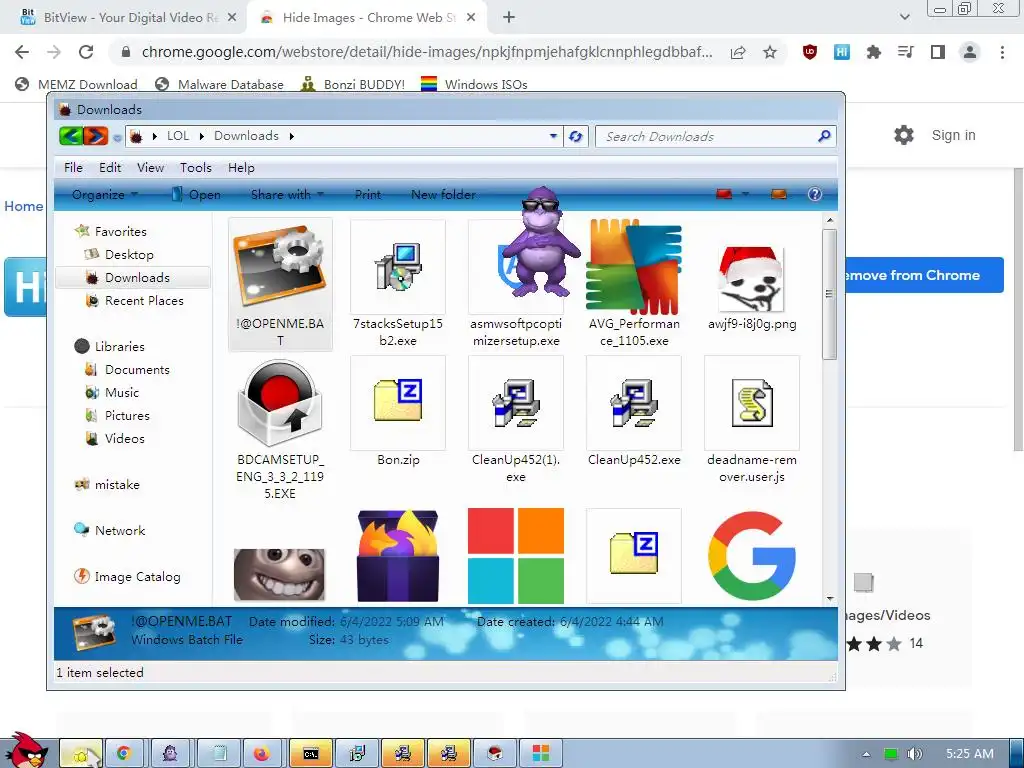
Task: Select deadname-remover.user.js script file
Action: click(752, 403)
